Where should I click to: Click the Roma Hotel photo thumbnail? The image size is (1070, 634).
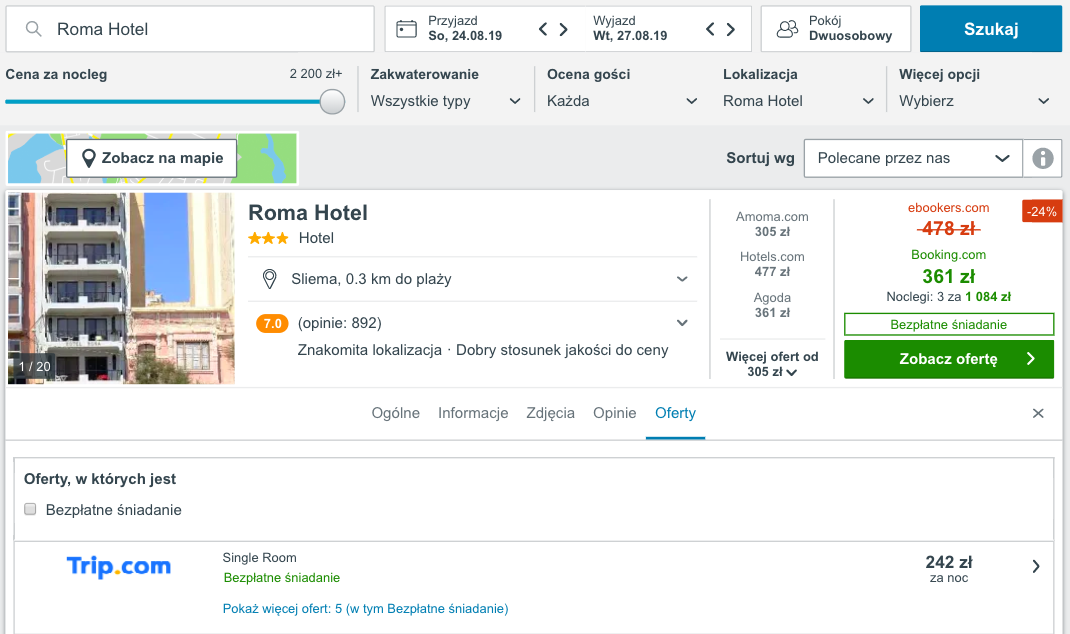pos(121,288)
